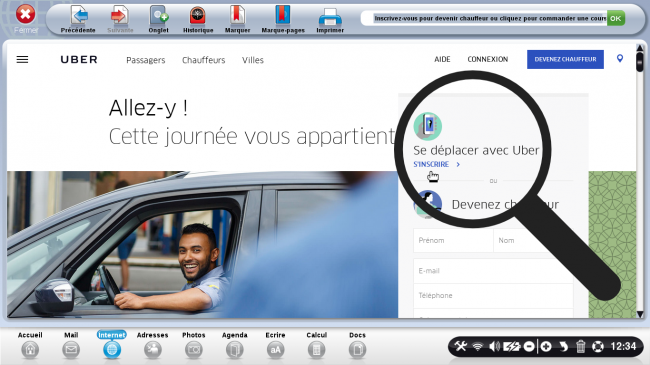Open the Historique browsing history
650x365 pixels.
[x=198, y=16]
